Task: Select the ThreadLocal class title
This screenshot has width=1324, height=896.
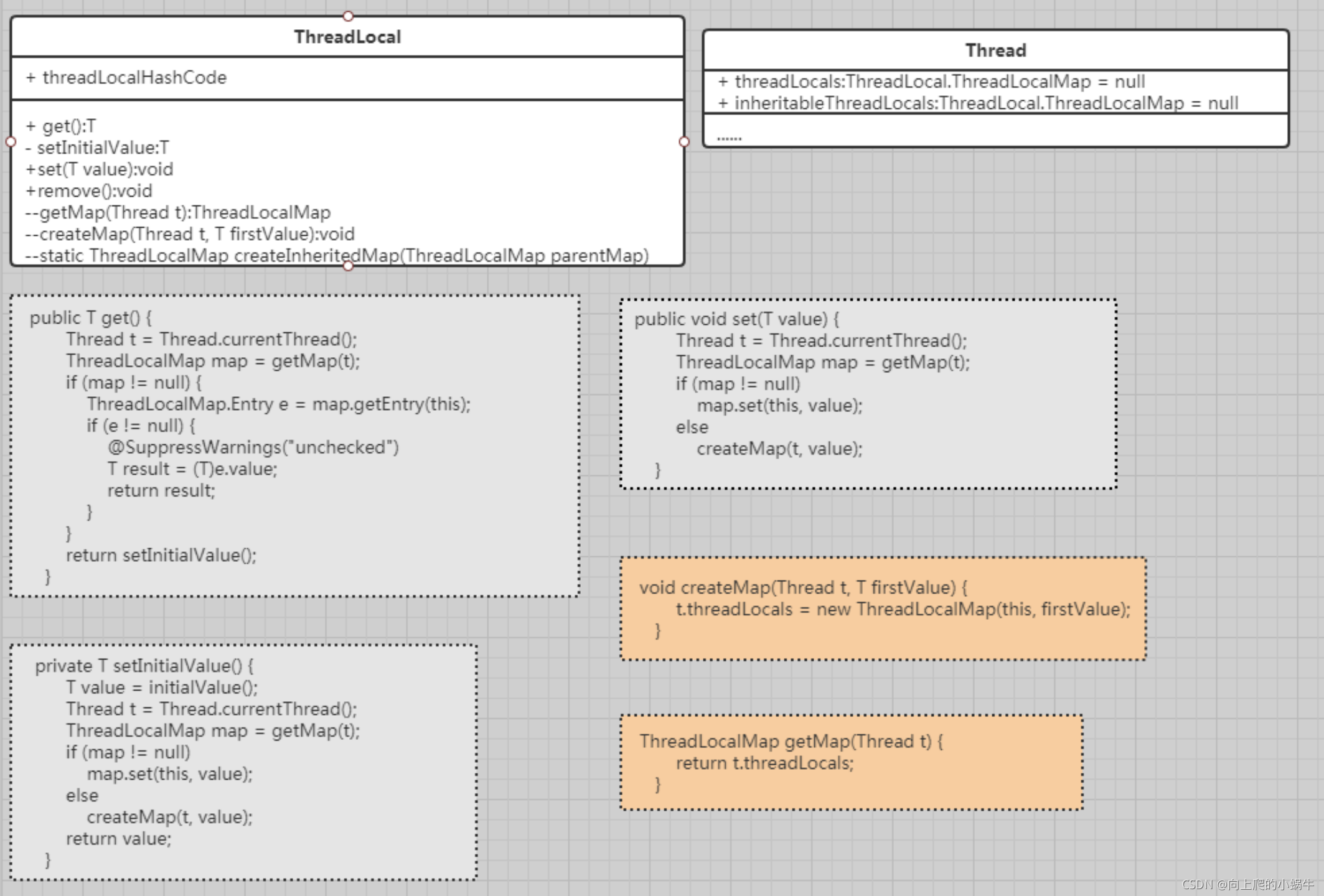Action: (x=347, y=37)
